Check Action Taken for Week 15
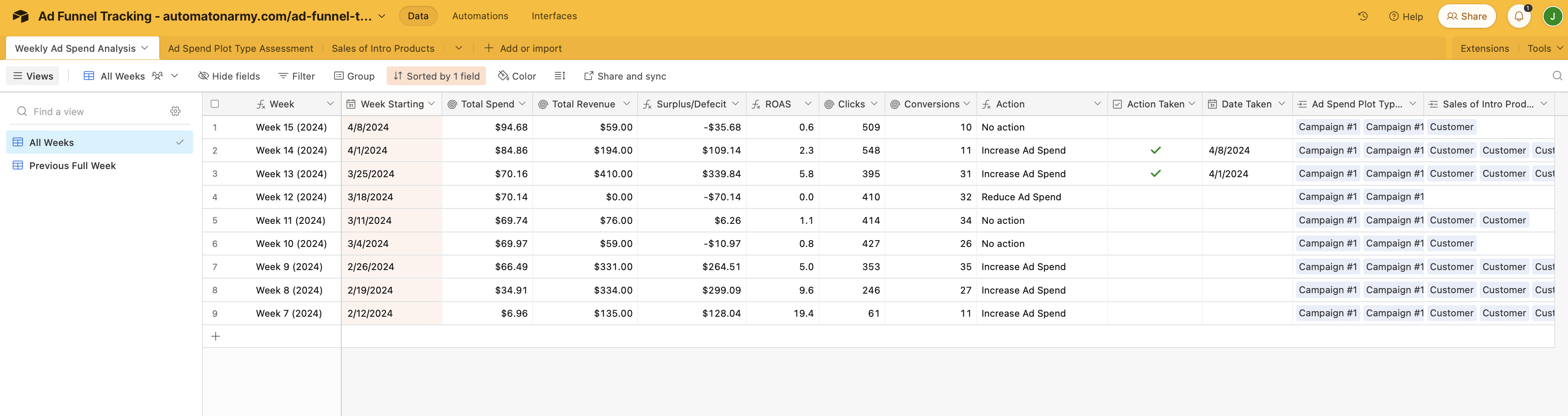The height and width of the screenshot is (416, 1568). click(1155, 127)
